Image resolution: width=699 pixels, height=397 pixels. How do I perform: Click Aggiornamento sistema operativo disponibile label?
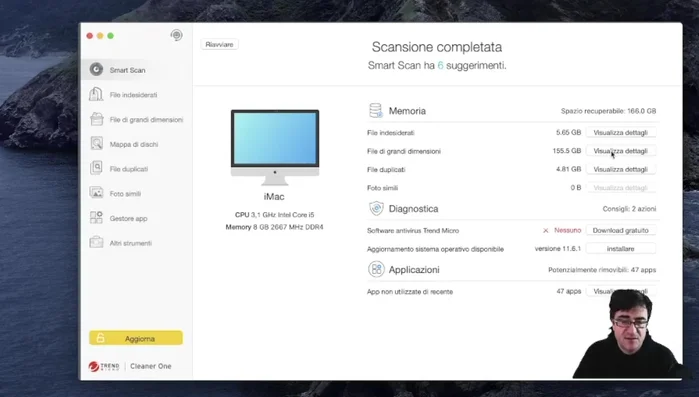435,249
